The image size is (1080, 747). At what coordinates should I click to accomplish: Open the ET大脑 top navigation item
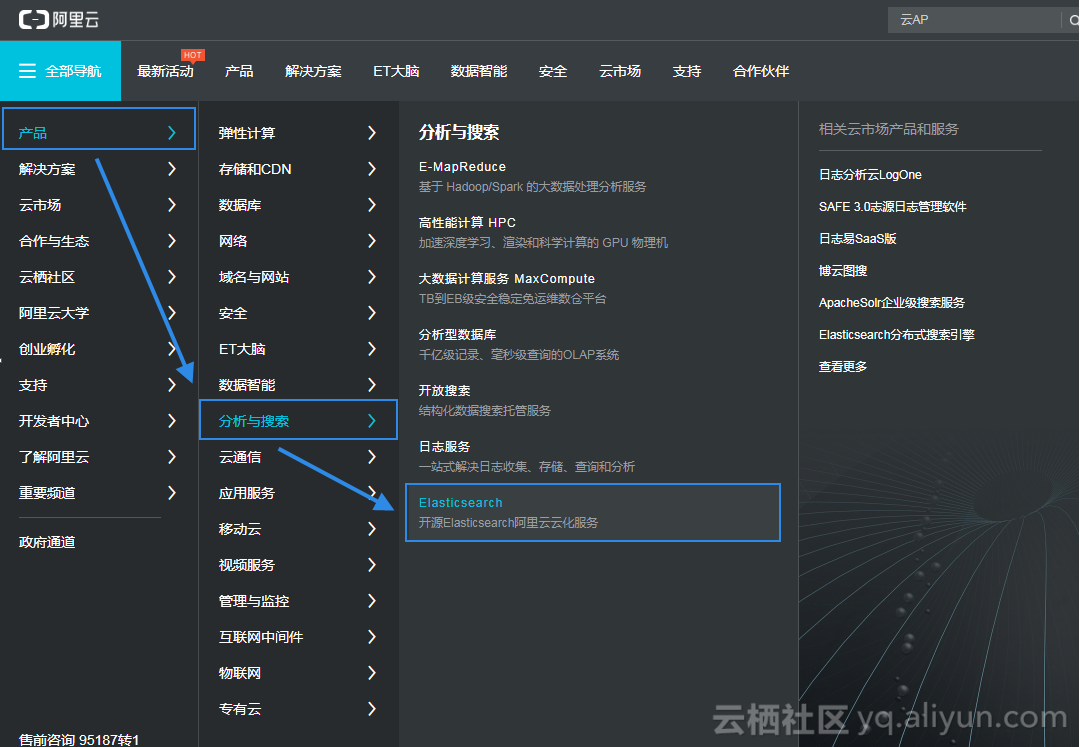396,71
